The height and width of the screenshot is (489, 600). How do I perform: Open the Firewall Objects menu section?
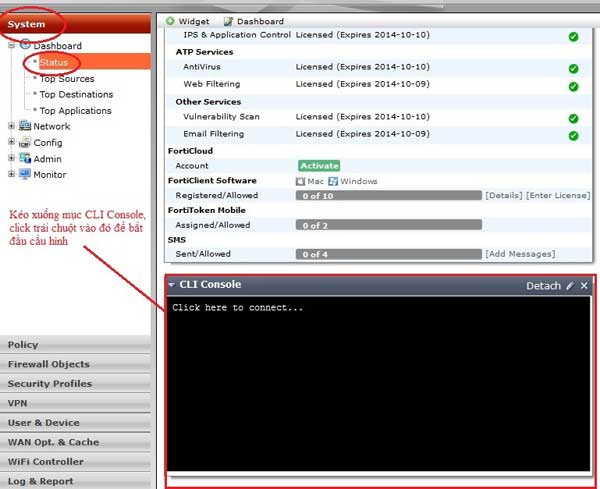coord(75,364)
